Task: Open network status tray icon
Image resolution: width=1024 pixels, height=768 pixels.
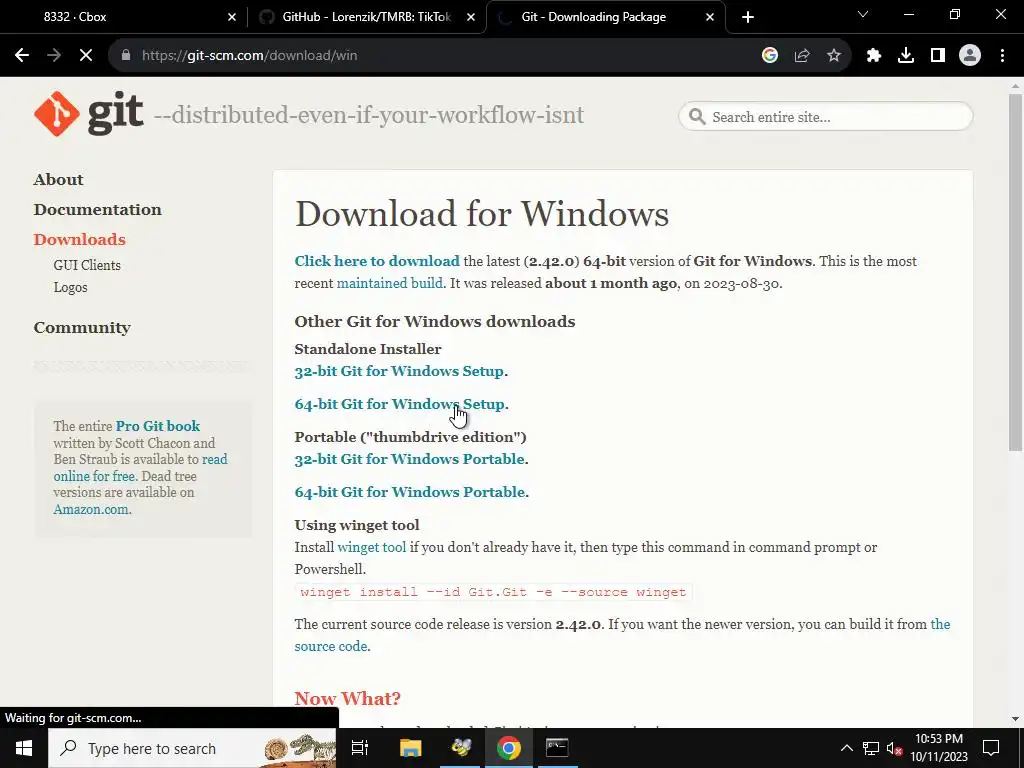Action: [x=871, y=748]
